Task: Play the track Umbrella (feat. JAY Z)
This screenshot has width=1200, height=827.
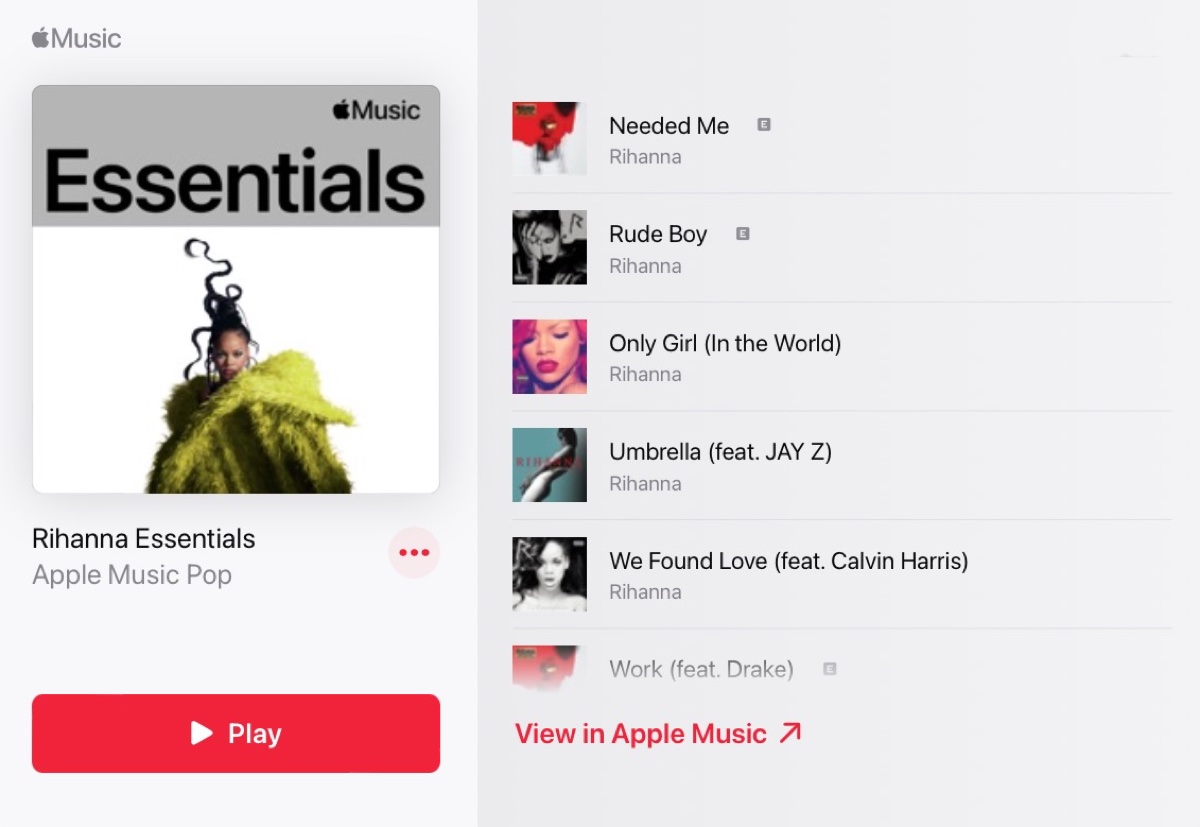Action: coord(841,465)
